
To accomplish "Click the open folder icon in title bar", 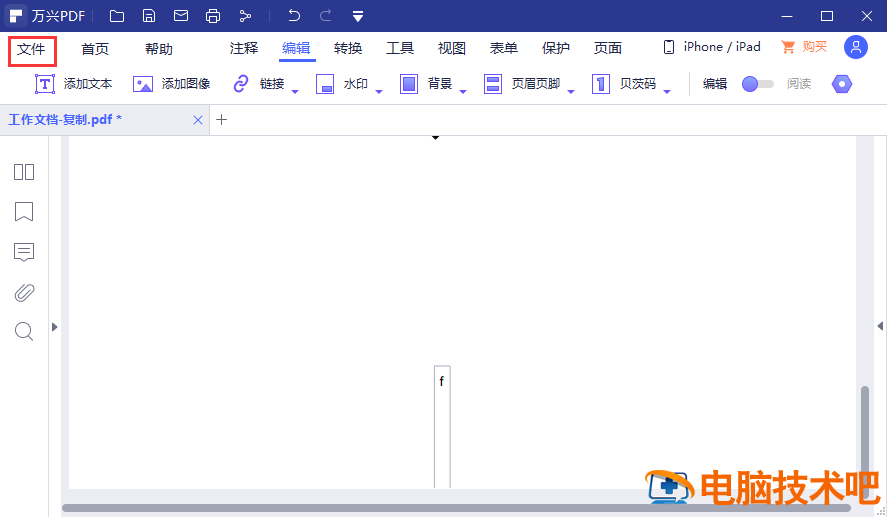I will tap(117, 16).
